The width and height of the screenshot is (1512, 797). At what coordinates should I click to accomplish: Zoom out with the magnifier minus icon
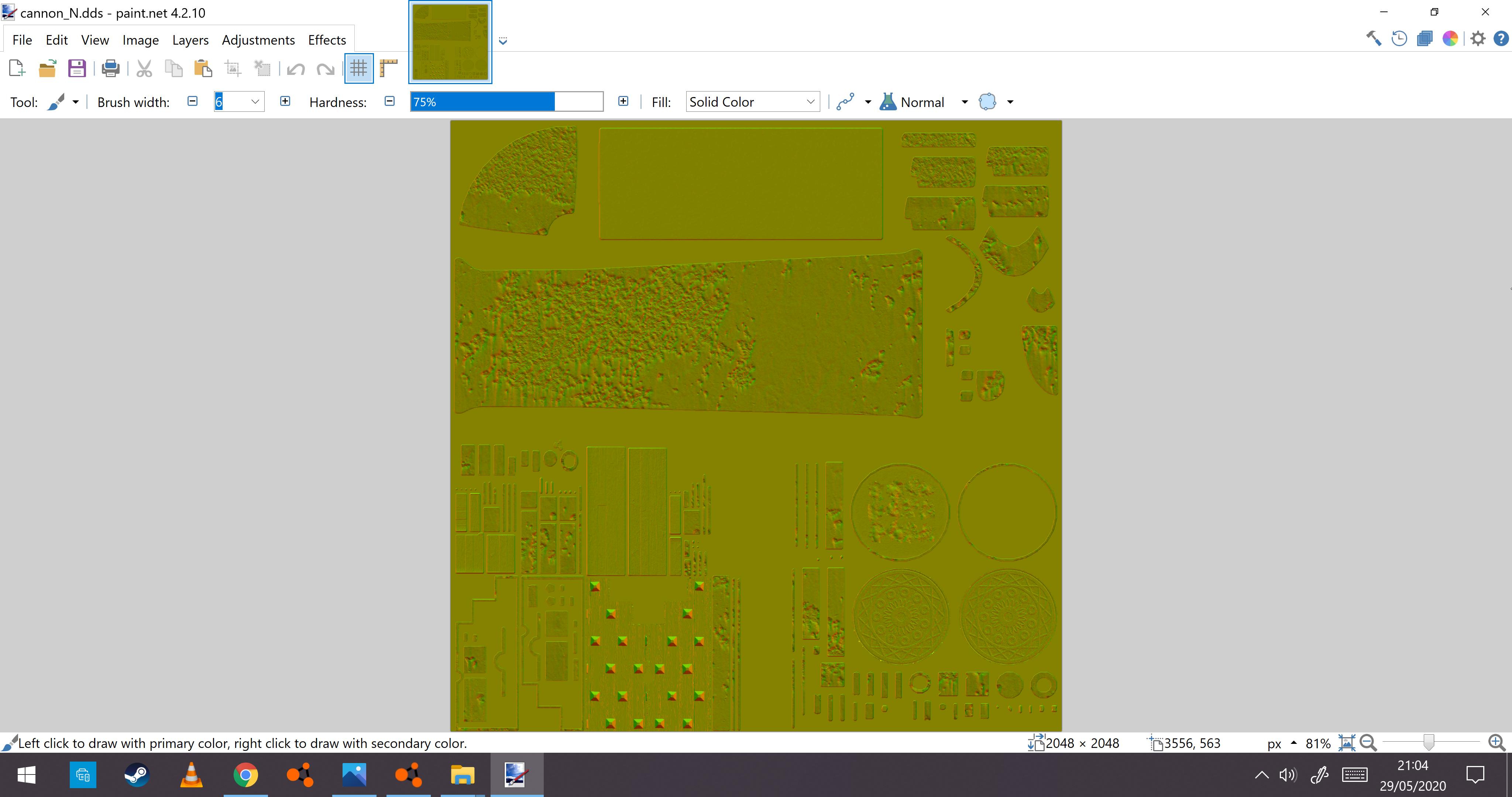tap(1368, 743)
